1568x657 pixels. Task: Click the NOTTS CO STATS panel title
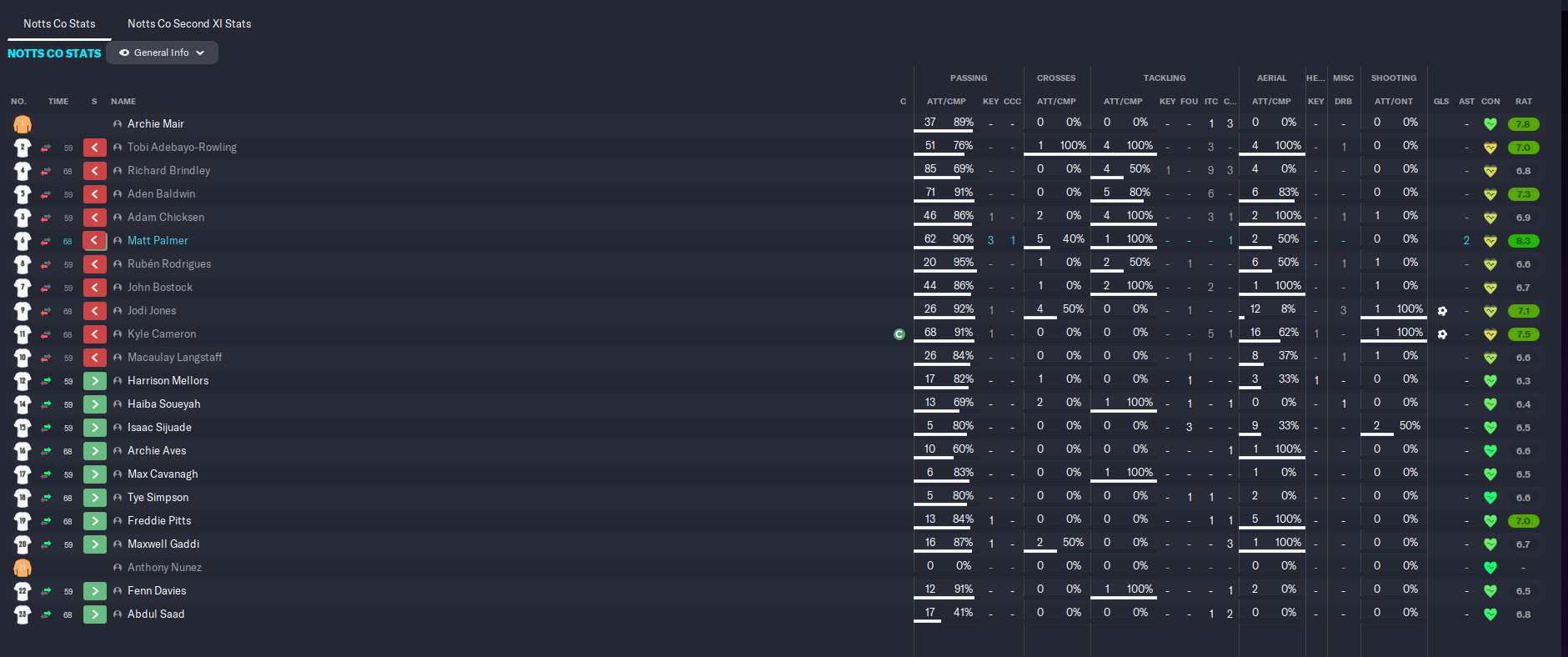(54, 53)
